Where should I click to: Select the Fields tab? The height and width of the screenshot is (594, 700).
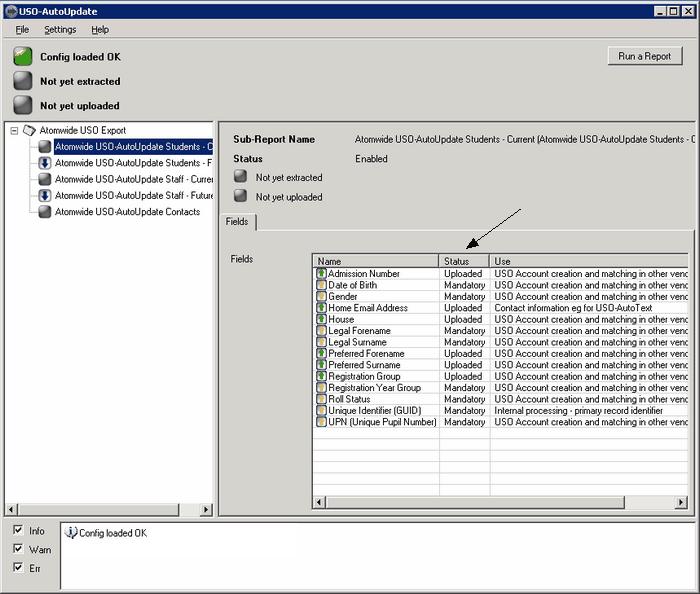click(x=237, y=222)
